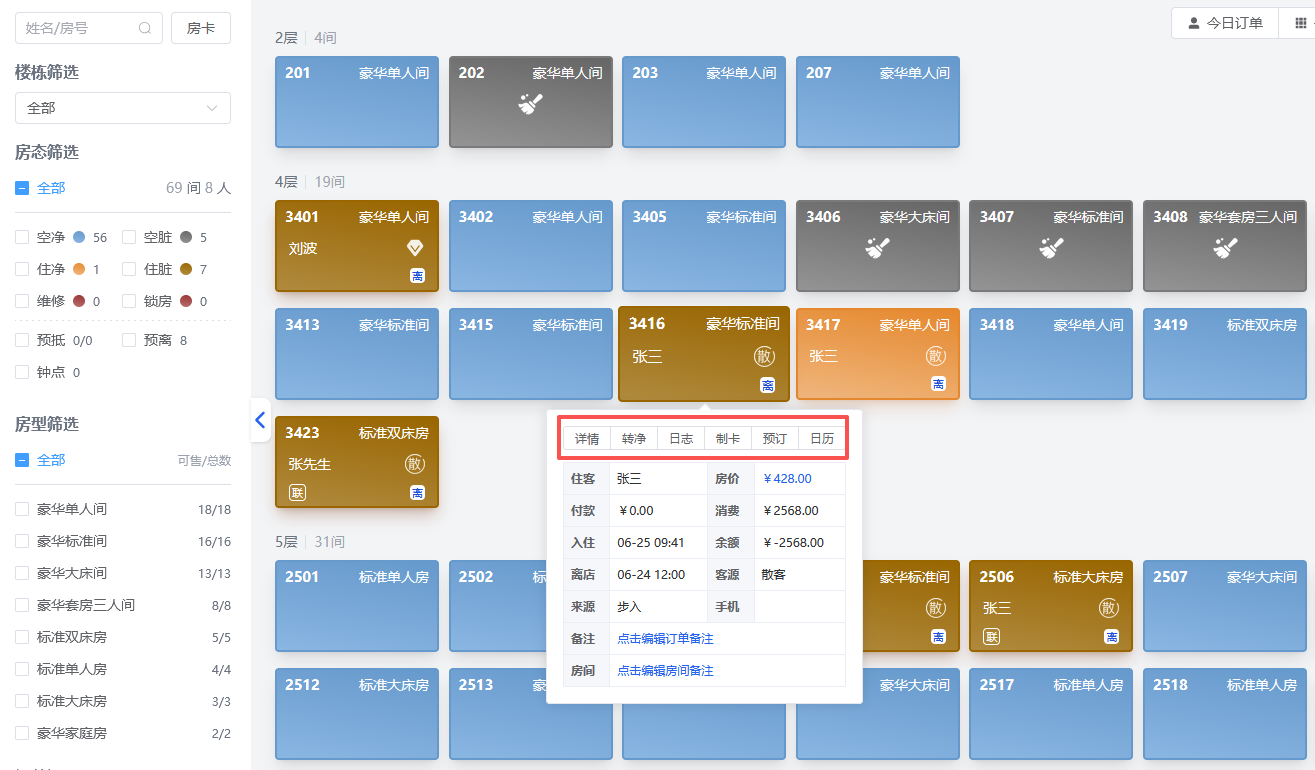Click 联 linked-room badge on room 2506
The width and height of the screenshot is (1315, 770).
click(x=991, y=636)
